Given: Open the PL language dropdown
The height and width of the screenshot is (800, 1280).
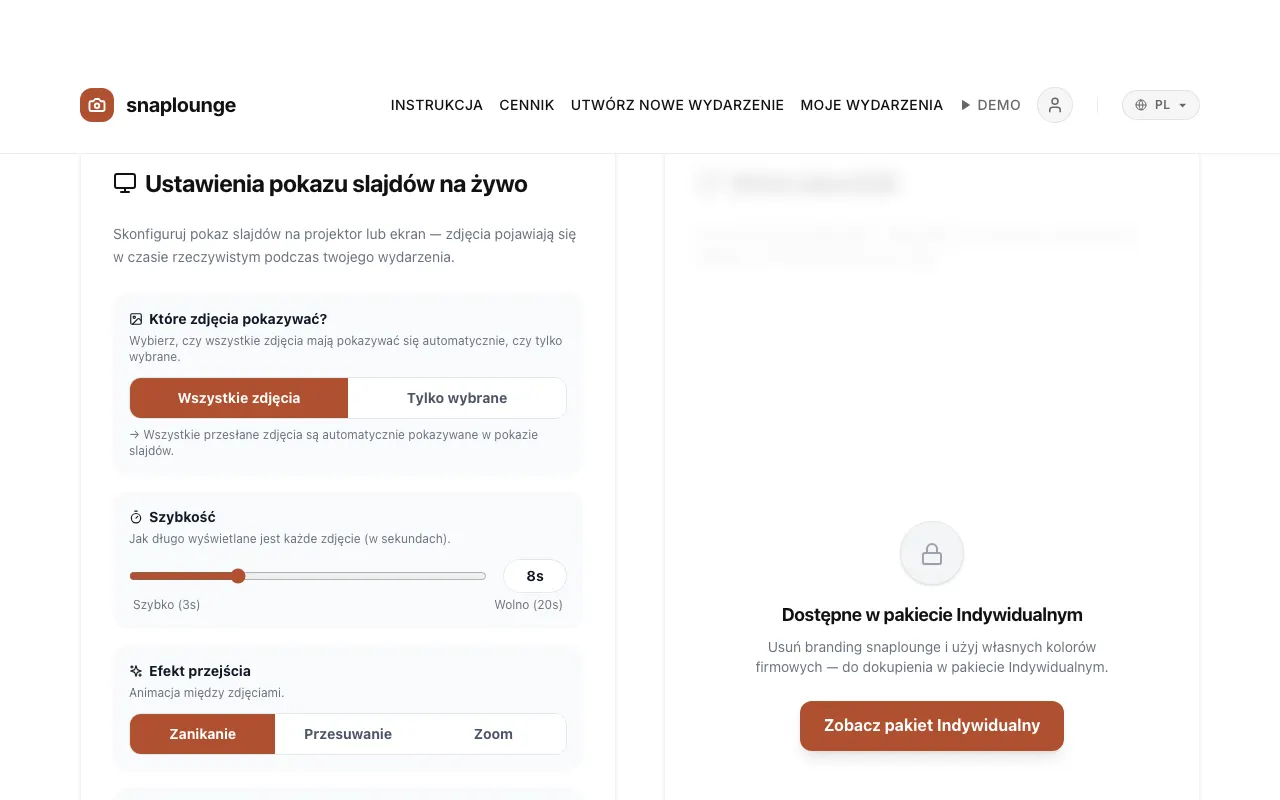Looking at the screenshot, I should point(1161,105).
